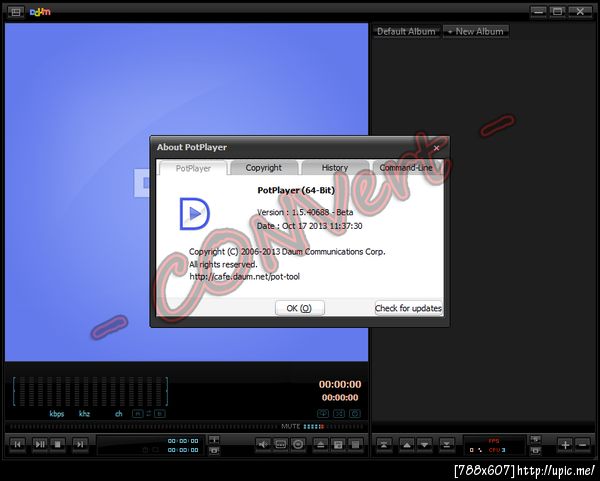Skip to the next track
600x481 pixels.
pos(80,444)
